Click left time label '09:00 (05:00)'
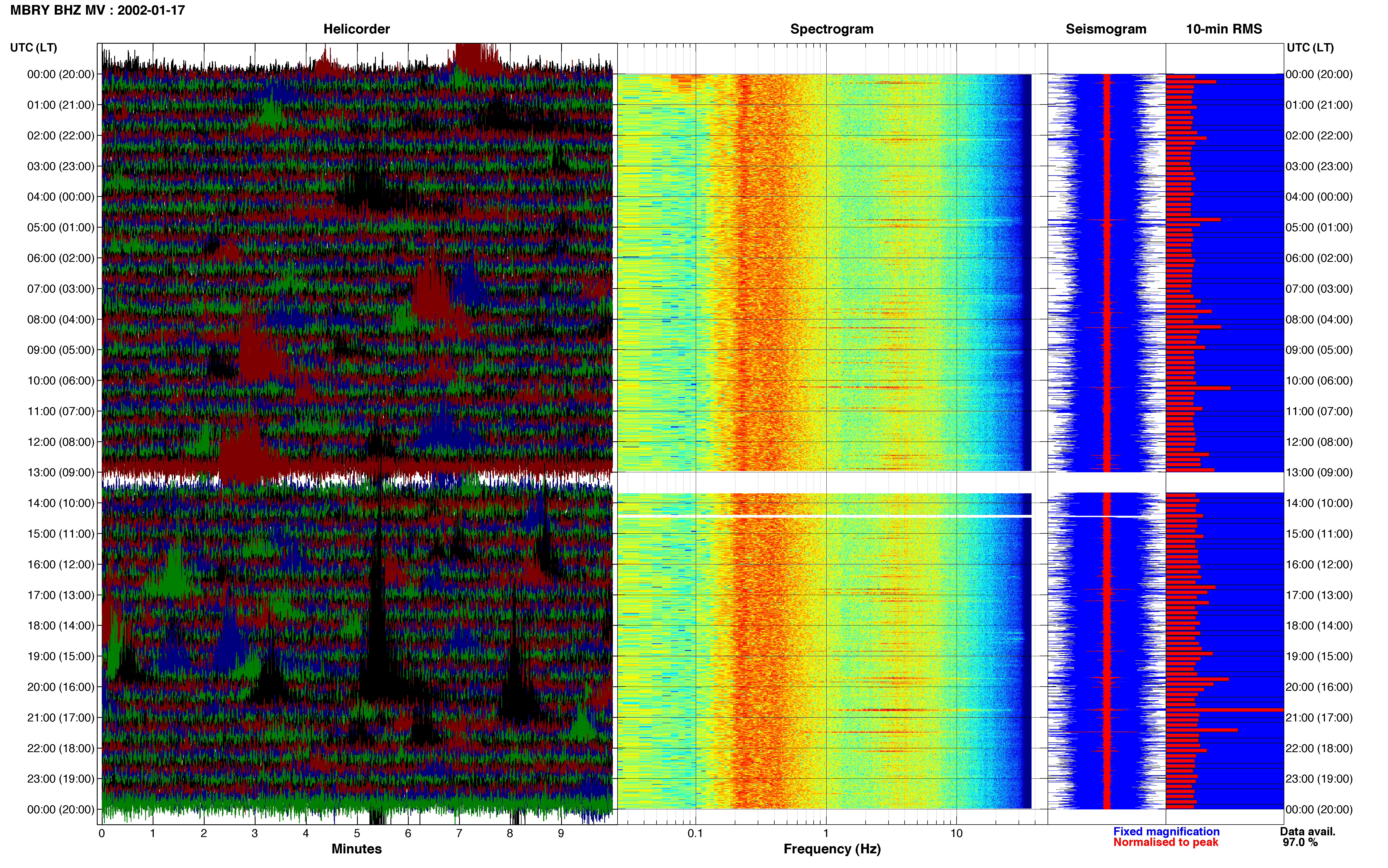The image size is (1388, 868). click(61, 350)
